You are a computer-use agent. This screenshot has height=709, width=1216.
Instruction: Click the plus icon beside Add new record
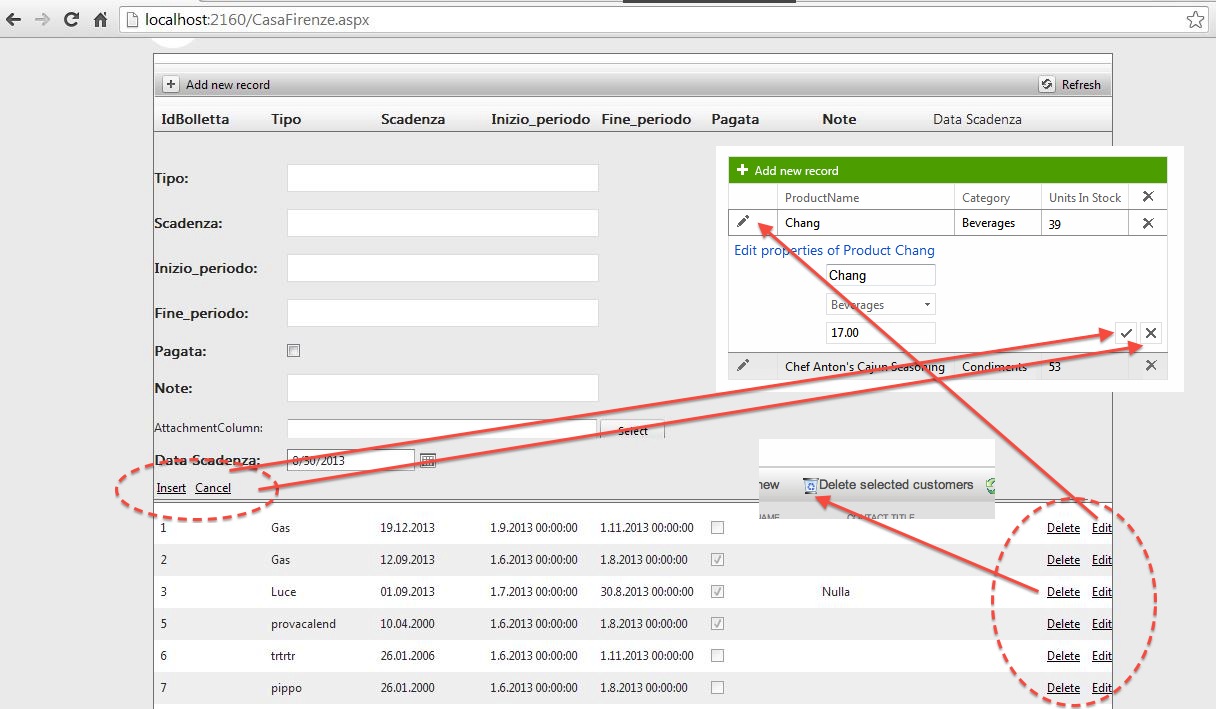[171, 85]
